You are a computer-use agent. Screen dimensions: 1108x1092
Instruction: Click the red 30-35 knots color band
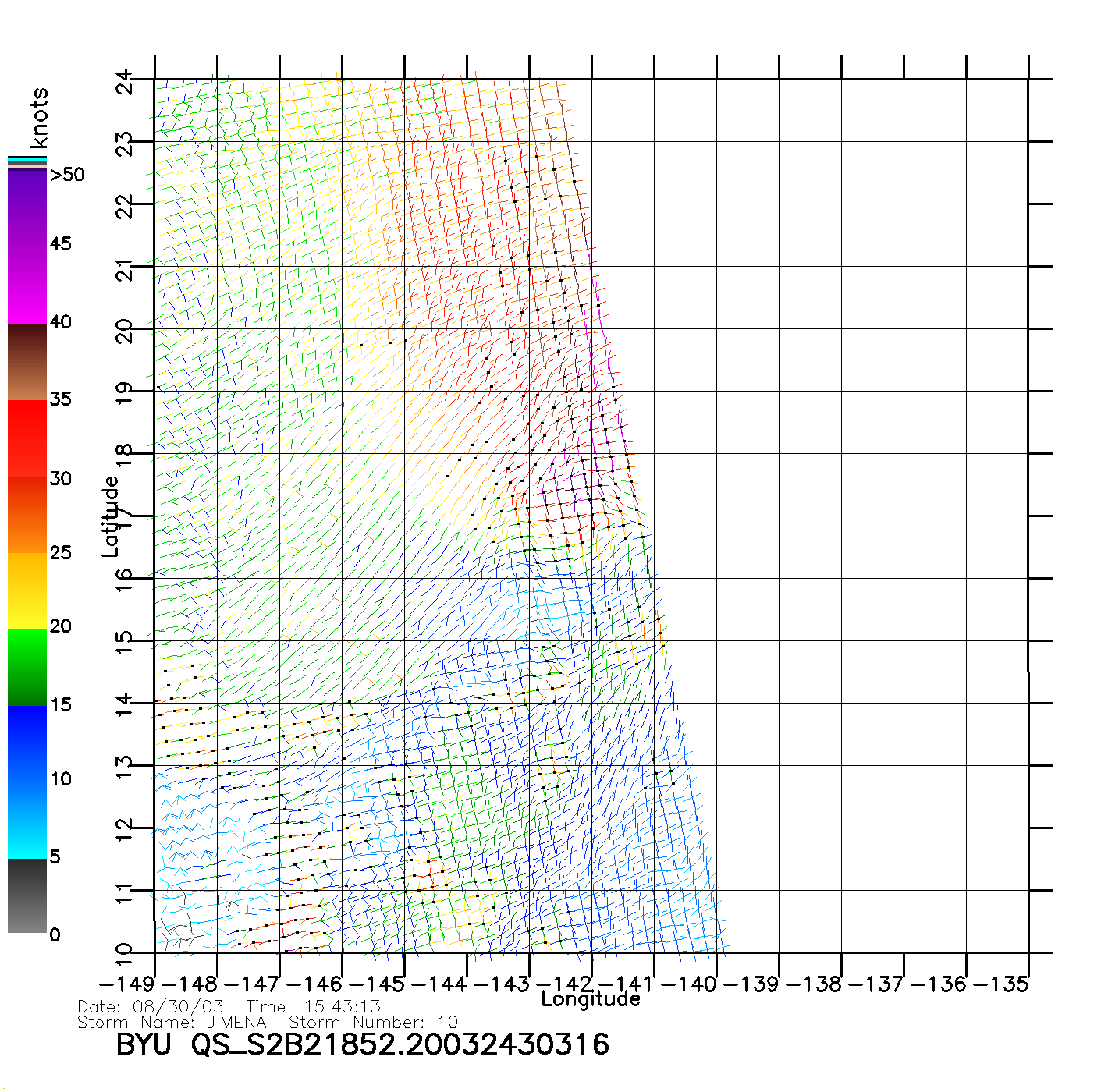tap(27, 438)
